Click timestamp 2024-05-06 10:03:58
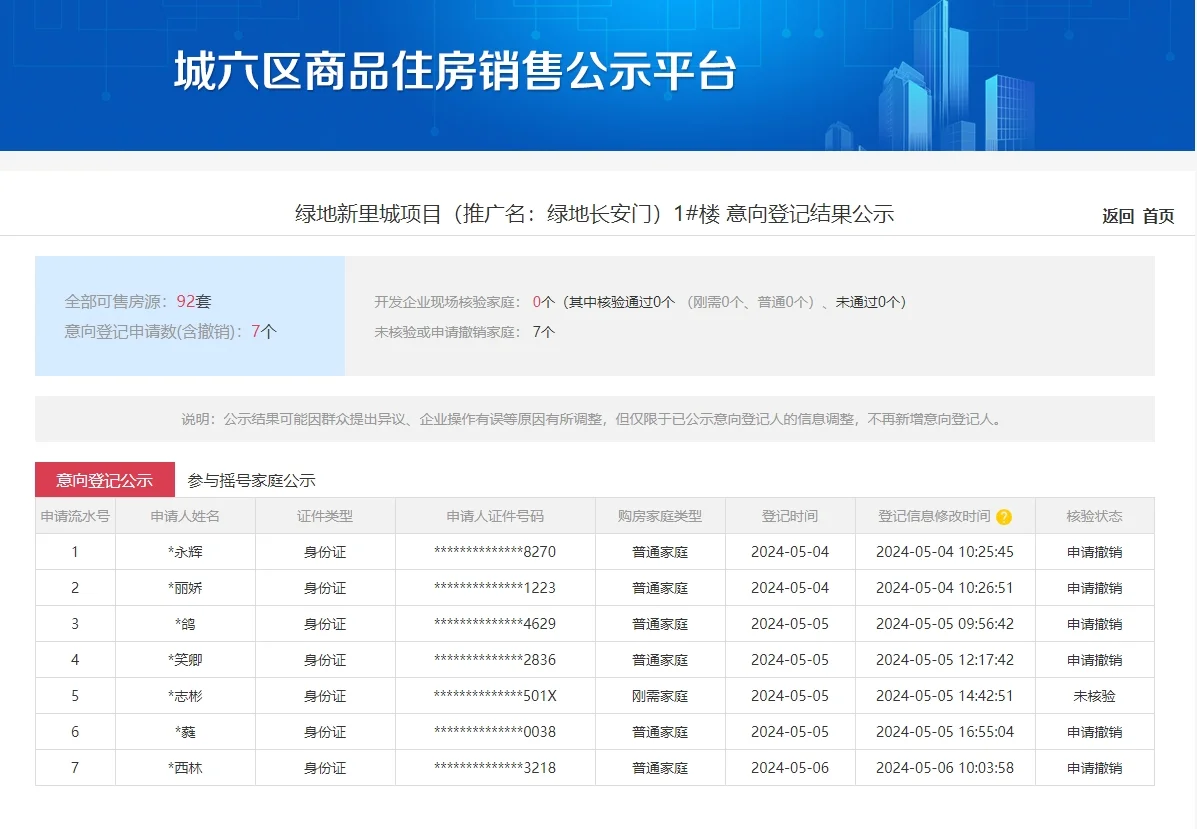This screenshot has height=829, width=1197. pos(944,767)
